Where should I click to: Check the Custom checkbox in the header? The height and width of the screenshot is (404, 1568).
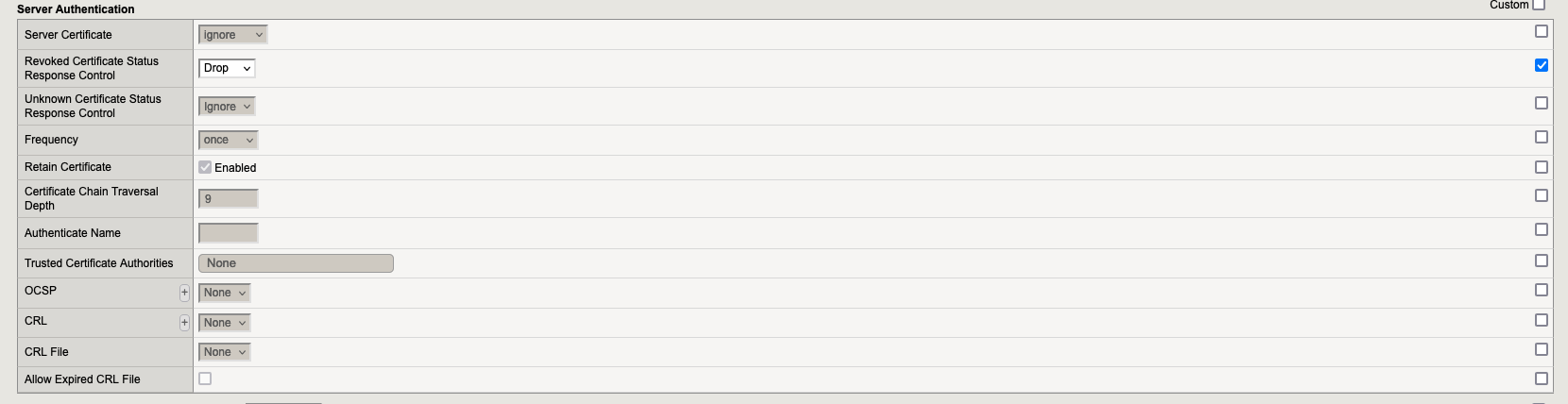click(x=1539, y=5)
